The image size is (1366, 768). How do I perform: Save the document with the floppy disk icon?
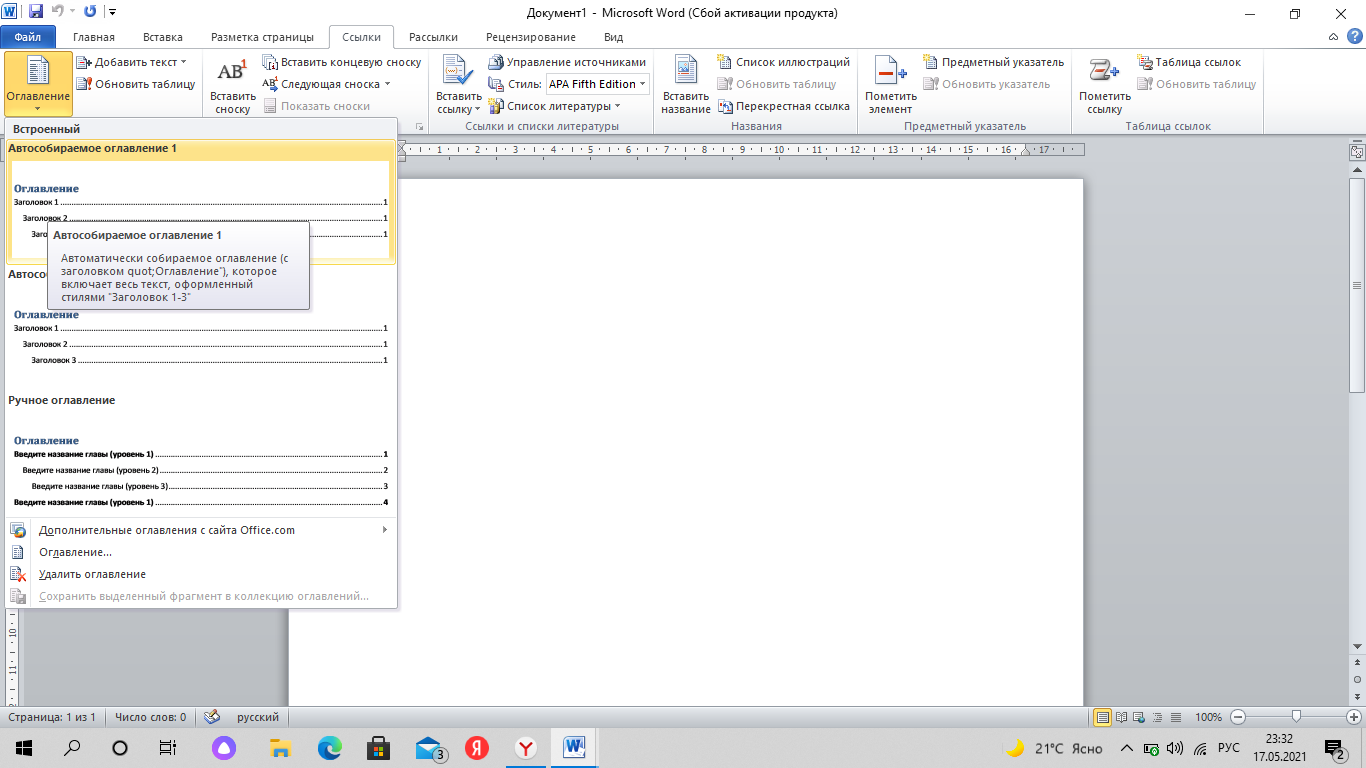click(36, 13)
